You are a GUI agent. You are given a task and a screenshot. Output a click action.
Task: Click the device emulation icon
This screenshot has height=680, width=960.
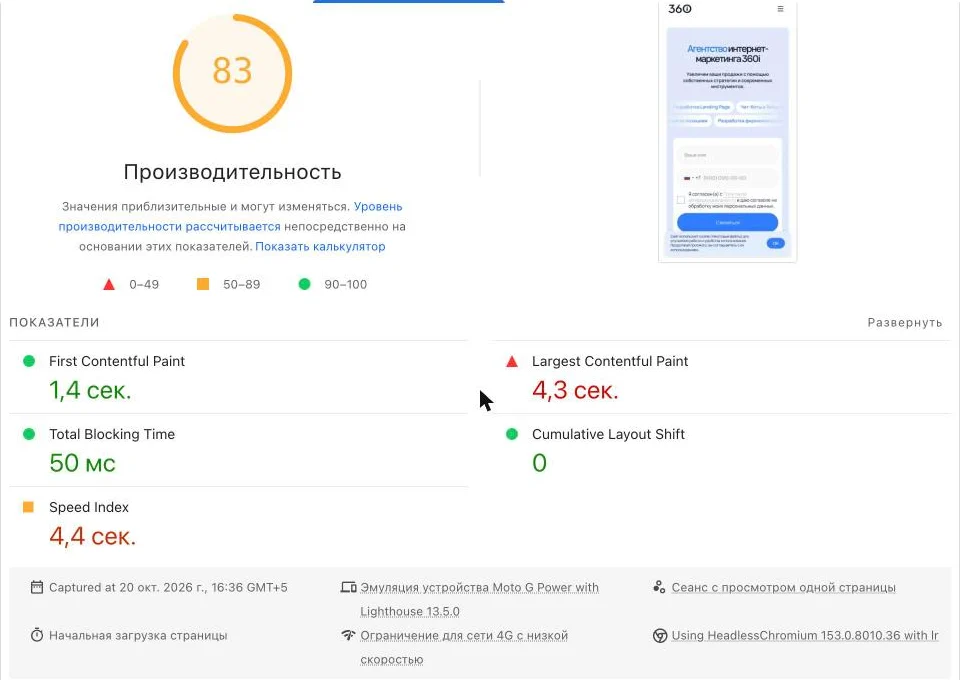348,587
